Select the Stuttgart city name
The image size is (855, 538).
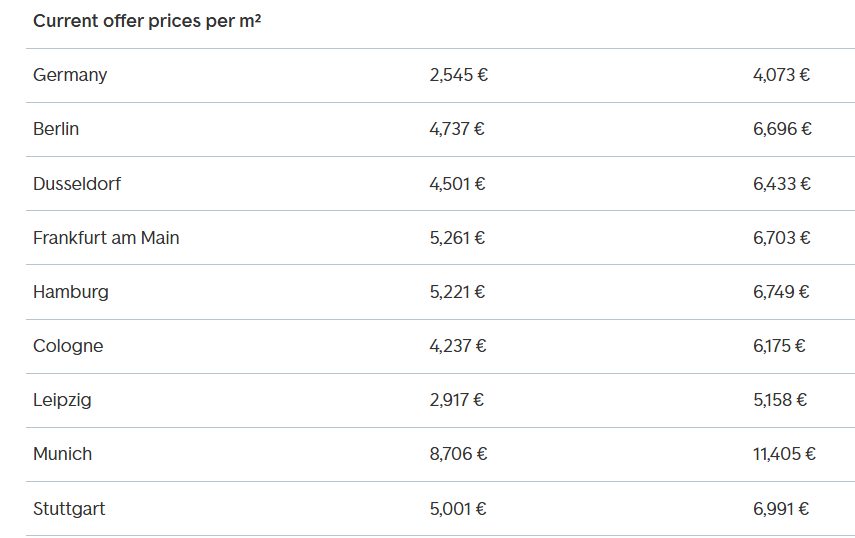tap(69, 509)
